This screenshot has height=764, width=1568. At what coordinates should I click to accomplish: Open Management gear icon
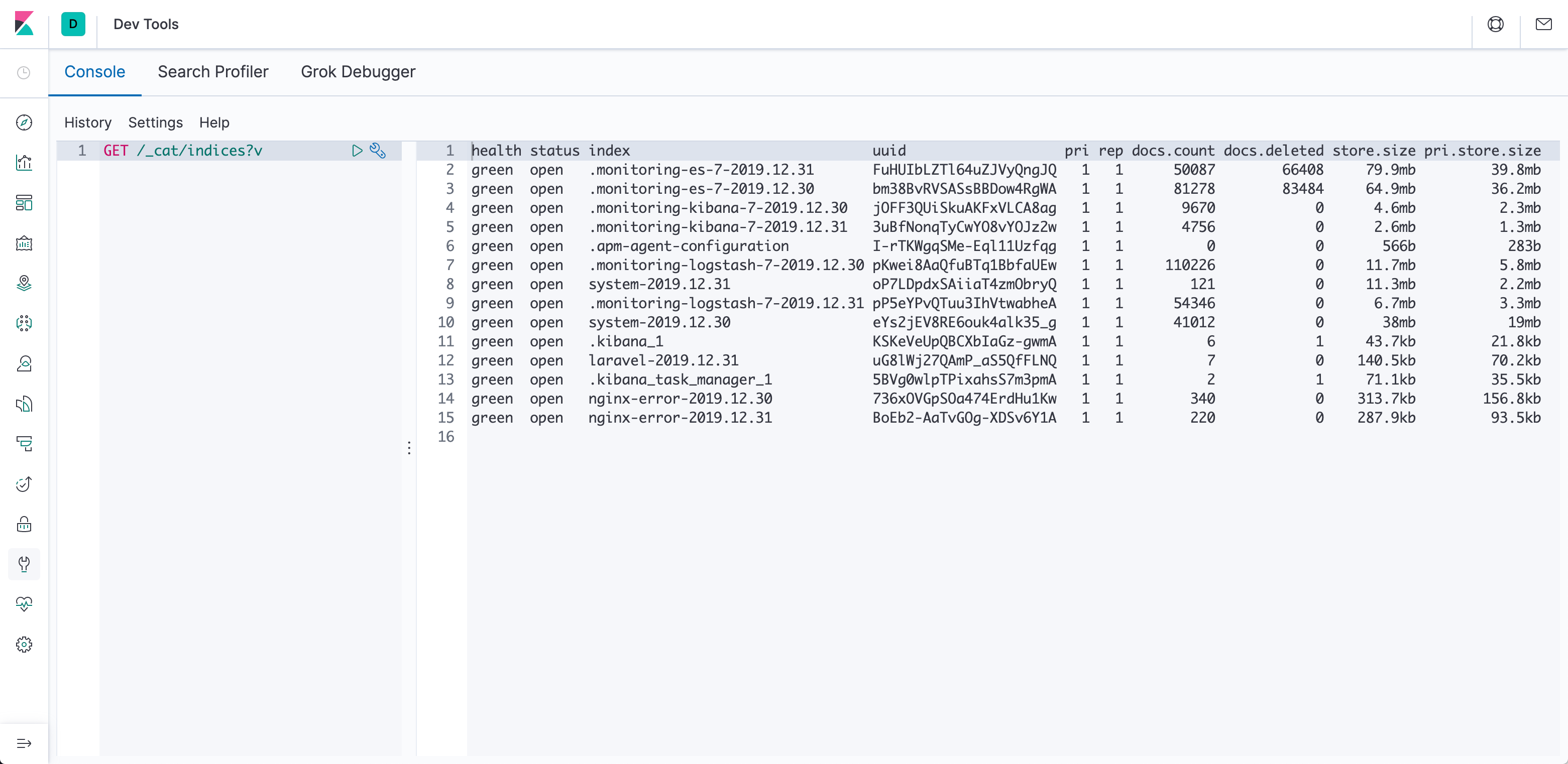24,644
